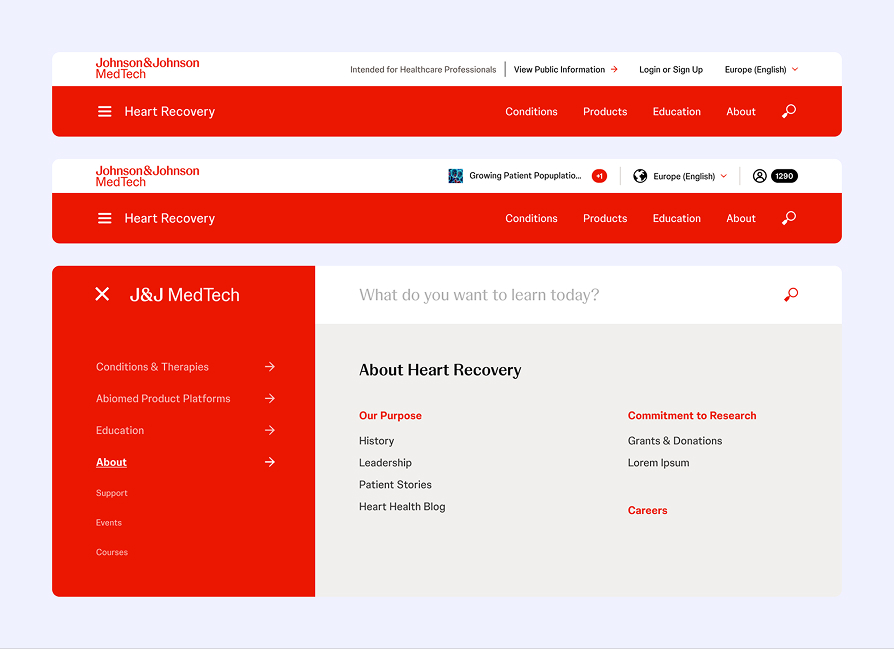The height and width of the screenshot is (650, 894).
Task: Click the 'What do you want to learn today?' field
Action: coord(480,294)
